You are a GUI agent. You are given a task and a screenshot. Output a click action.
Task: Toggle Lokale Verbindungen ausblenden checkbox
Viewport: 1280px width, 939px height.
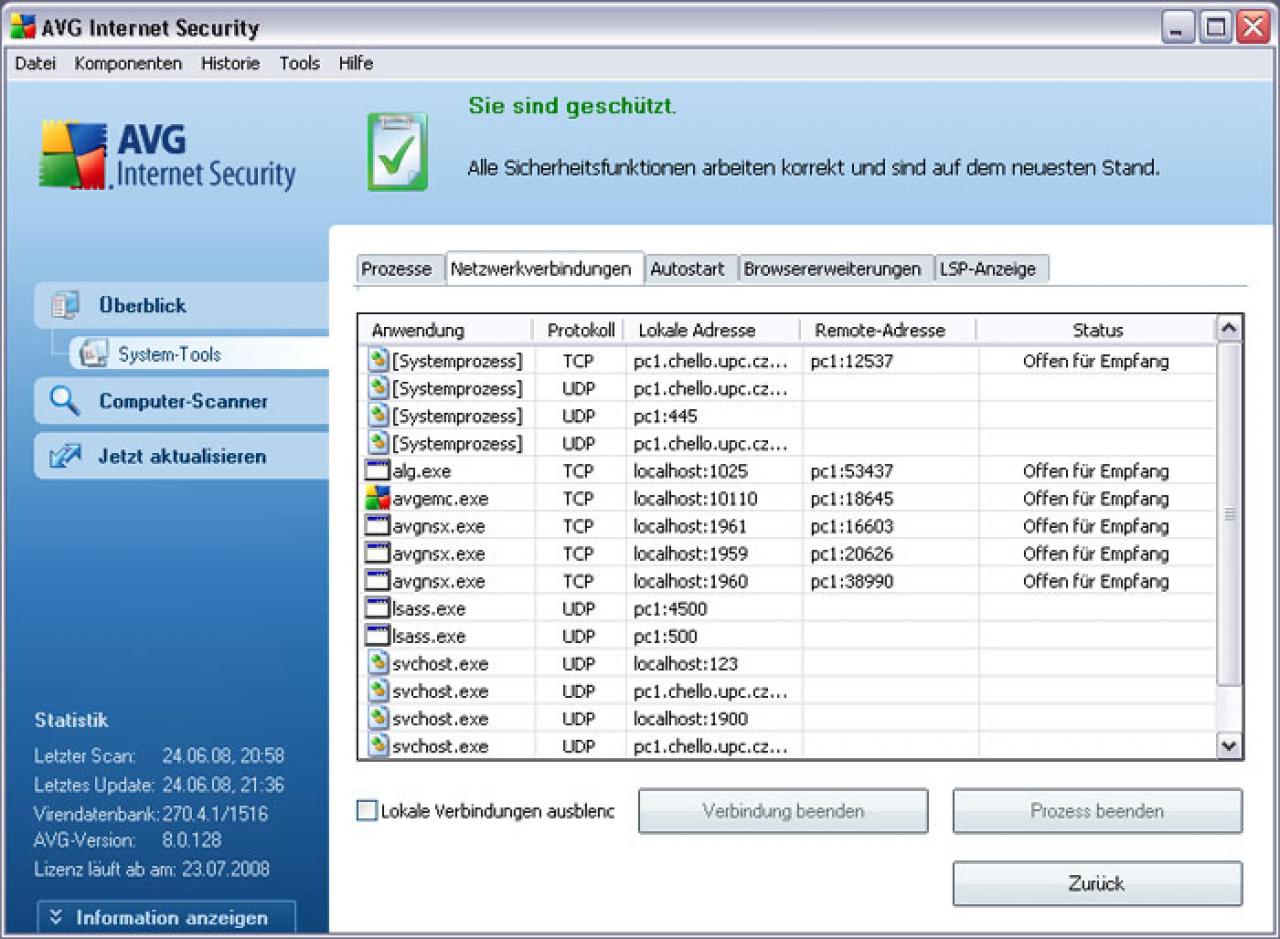pyautogui.click(x=367, y=811)
